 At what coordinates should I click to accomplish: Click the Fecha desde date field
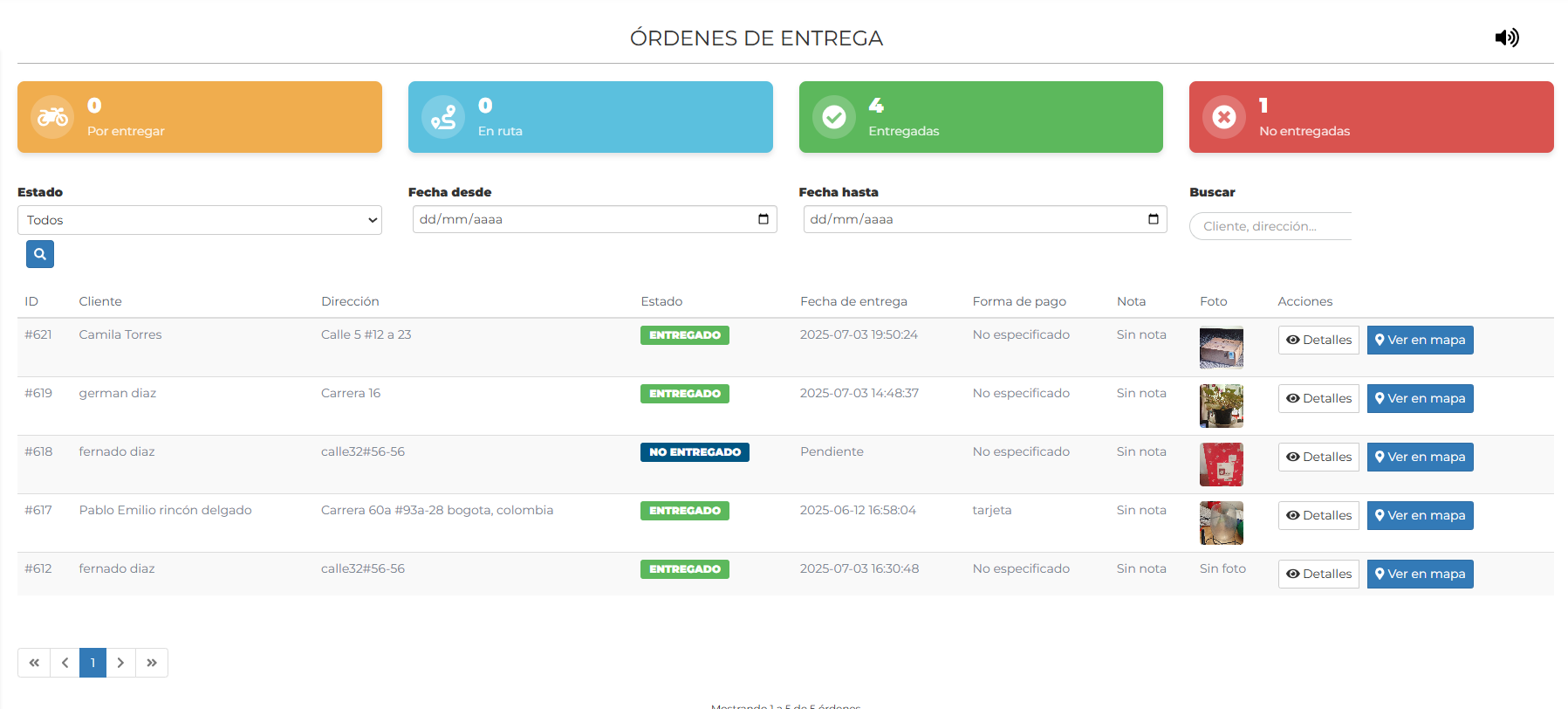[x=594, y=219]
